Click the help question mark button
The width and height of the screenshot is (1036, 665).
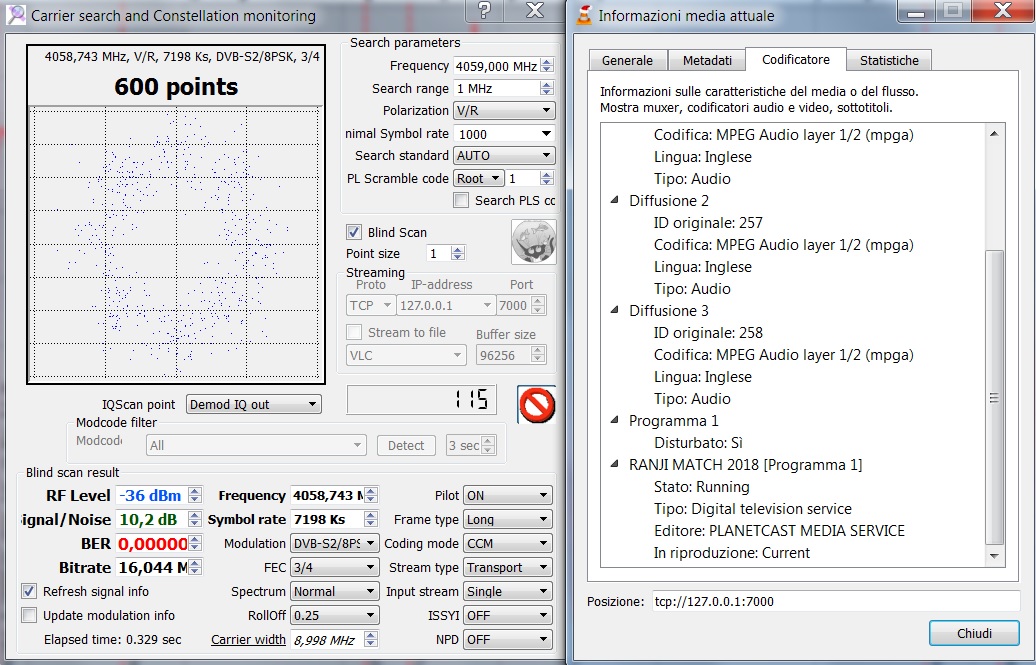pyautogui.click(x=484, y=11)
